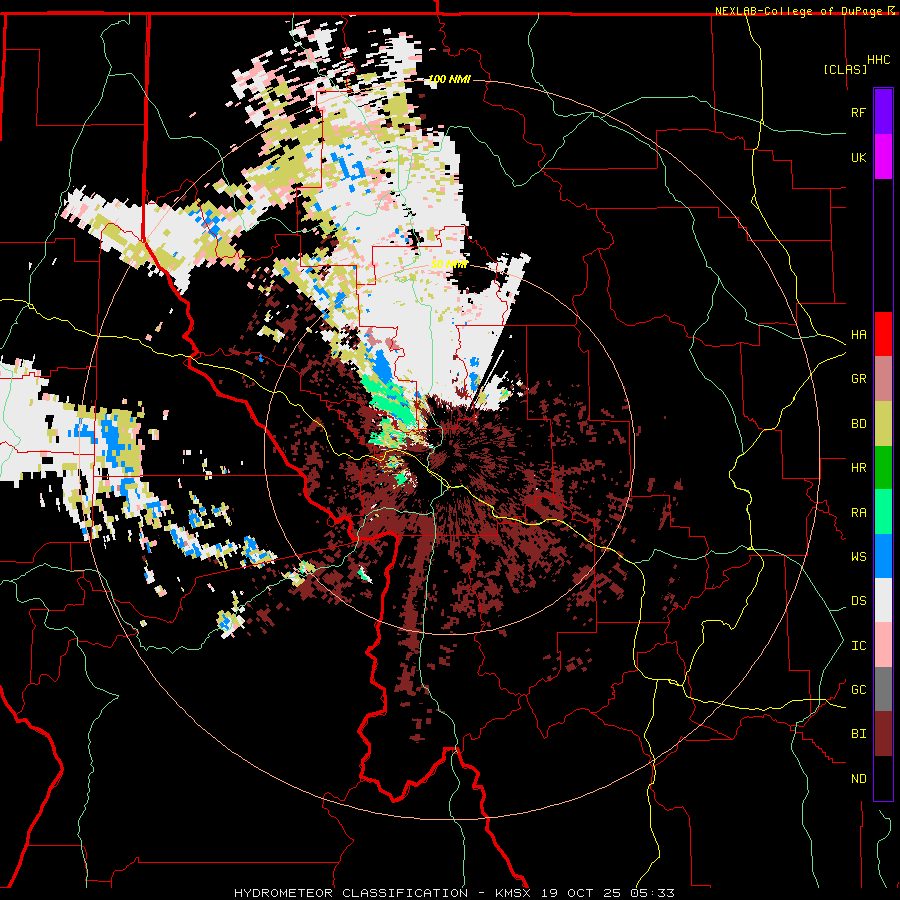The width and height of the screenshot is (900, 900).
Task: Pick the RA light green legend swatch
Action: pyautogui.click(x=883, y=512)
